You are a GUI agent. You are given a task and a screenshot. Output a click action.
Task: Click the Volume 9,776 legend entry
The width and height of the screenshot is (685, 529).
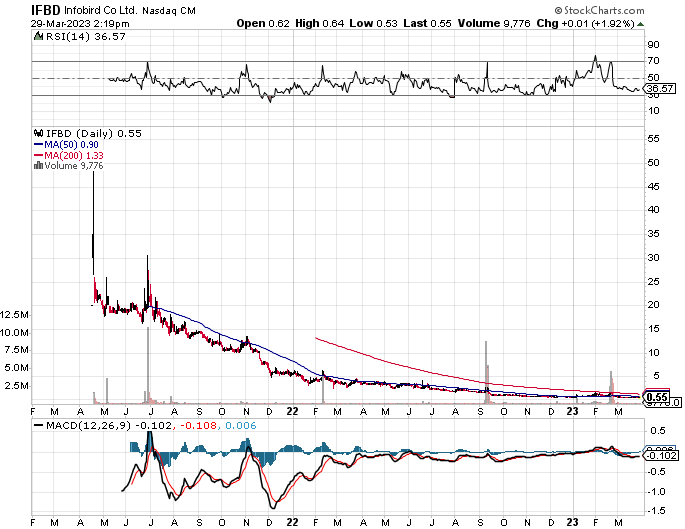point(74,166)
